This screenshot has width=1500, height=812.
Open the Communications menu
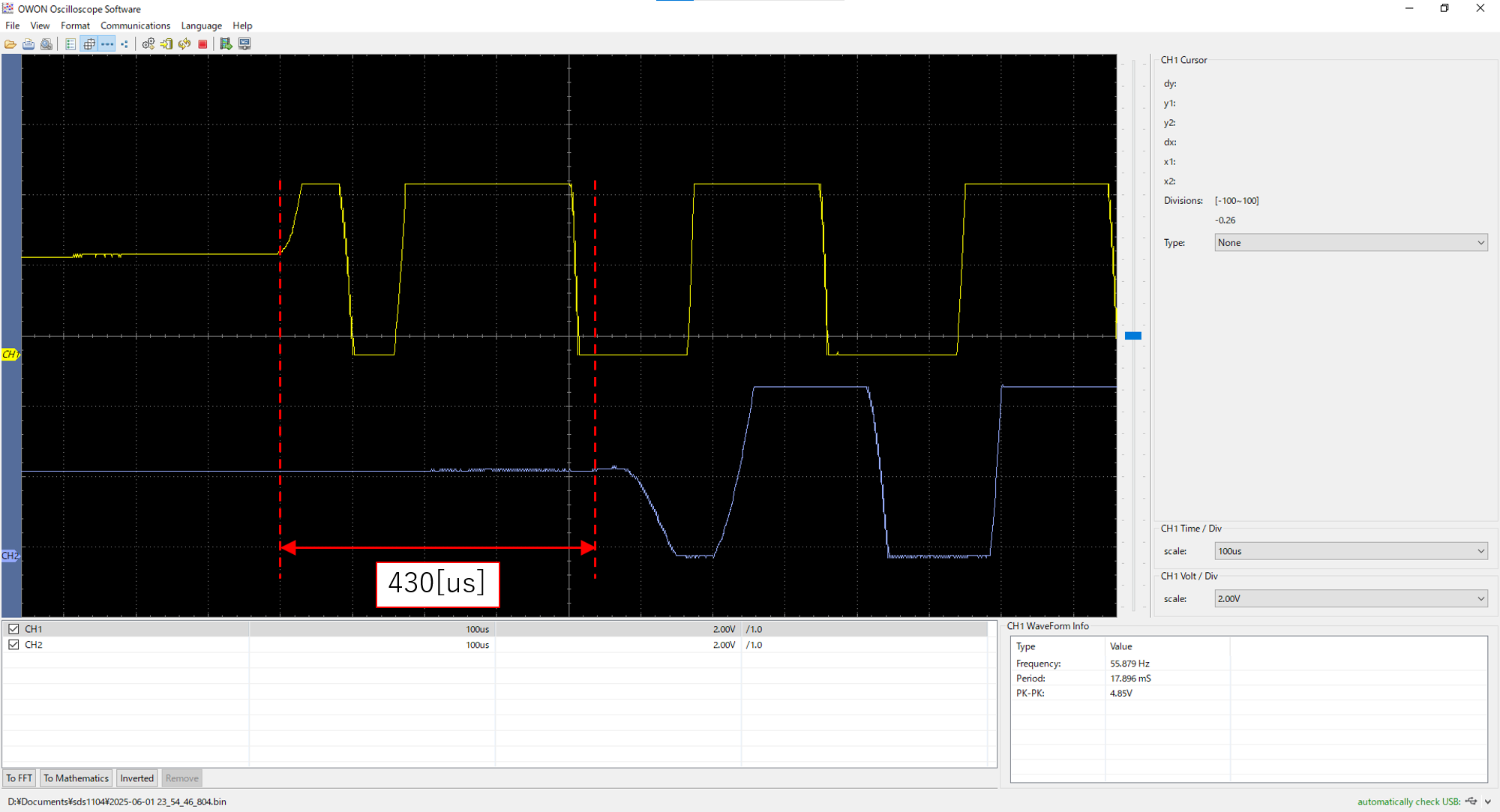[x=135, y=25]
